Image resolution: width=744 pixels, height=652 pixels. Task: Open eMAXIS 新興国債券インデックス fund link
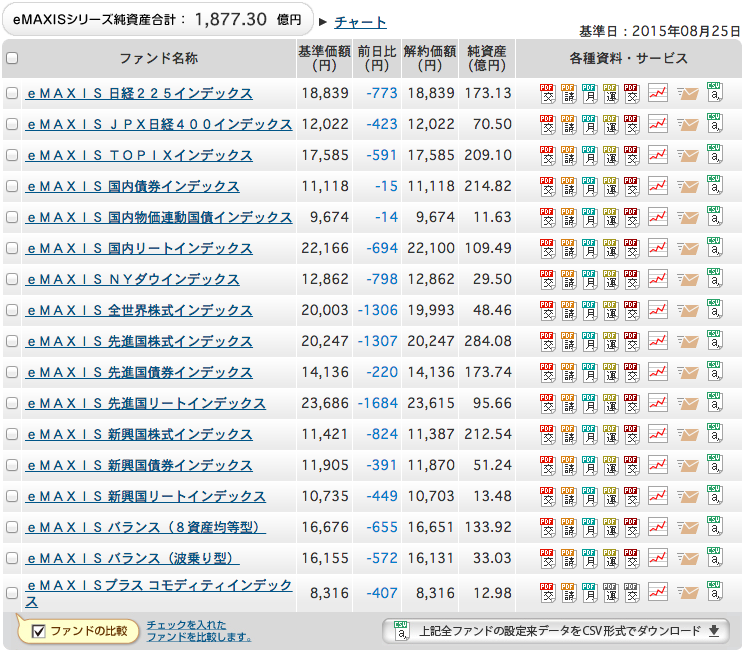[x=139, y=466]
